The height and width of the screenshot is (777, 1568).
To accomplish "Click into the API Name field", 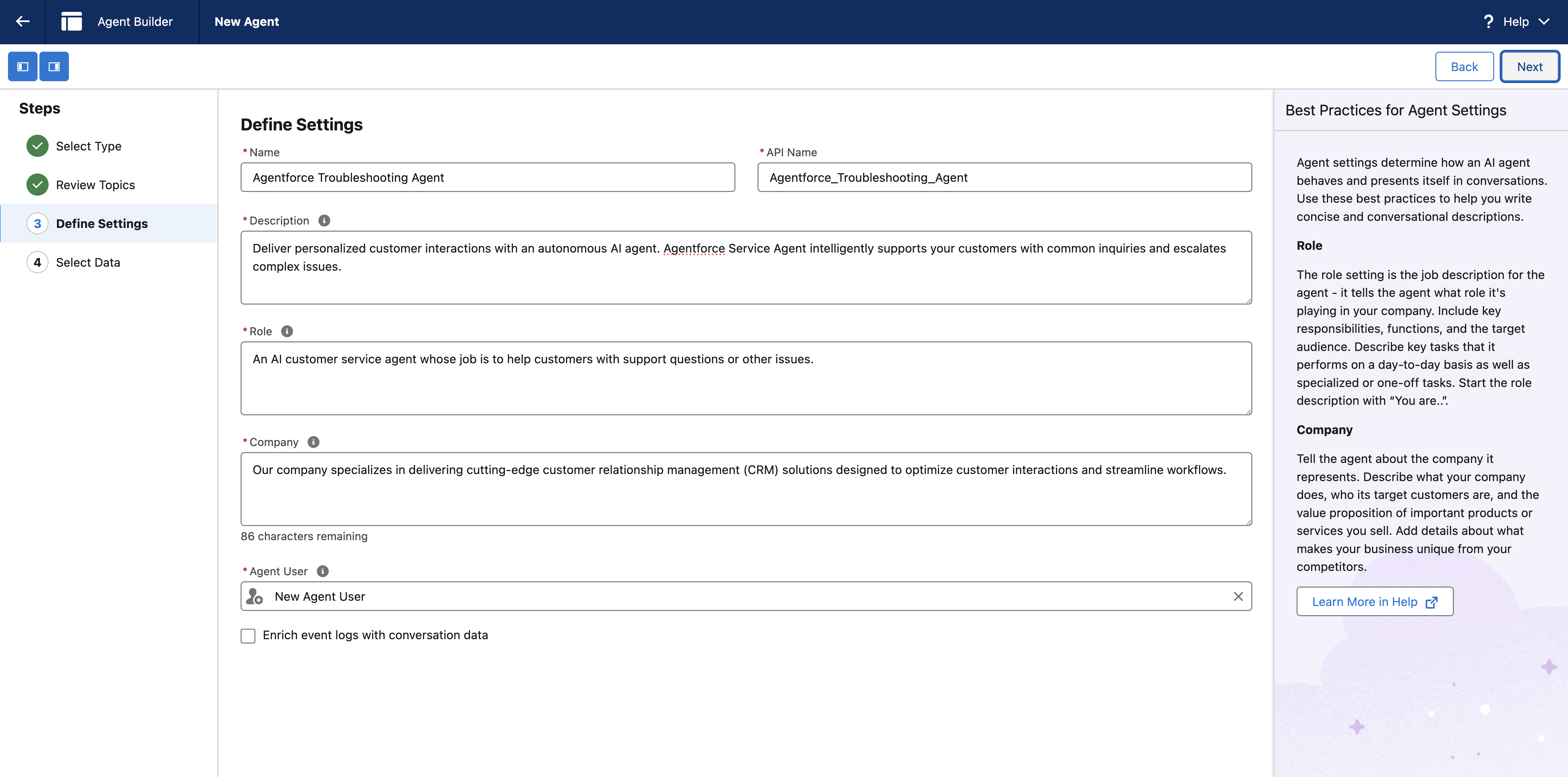I will click(1004, 177).
